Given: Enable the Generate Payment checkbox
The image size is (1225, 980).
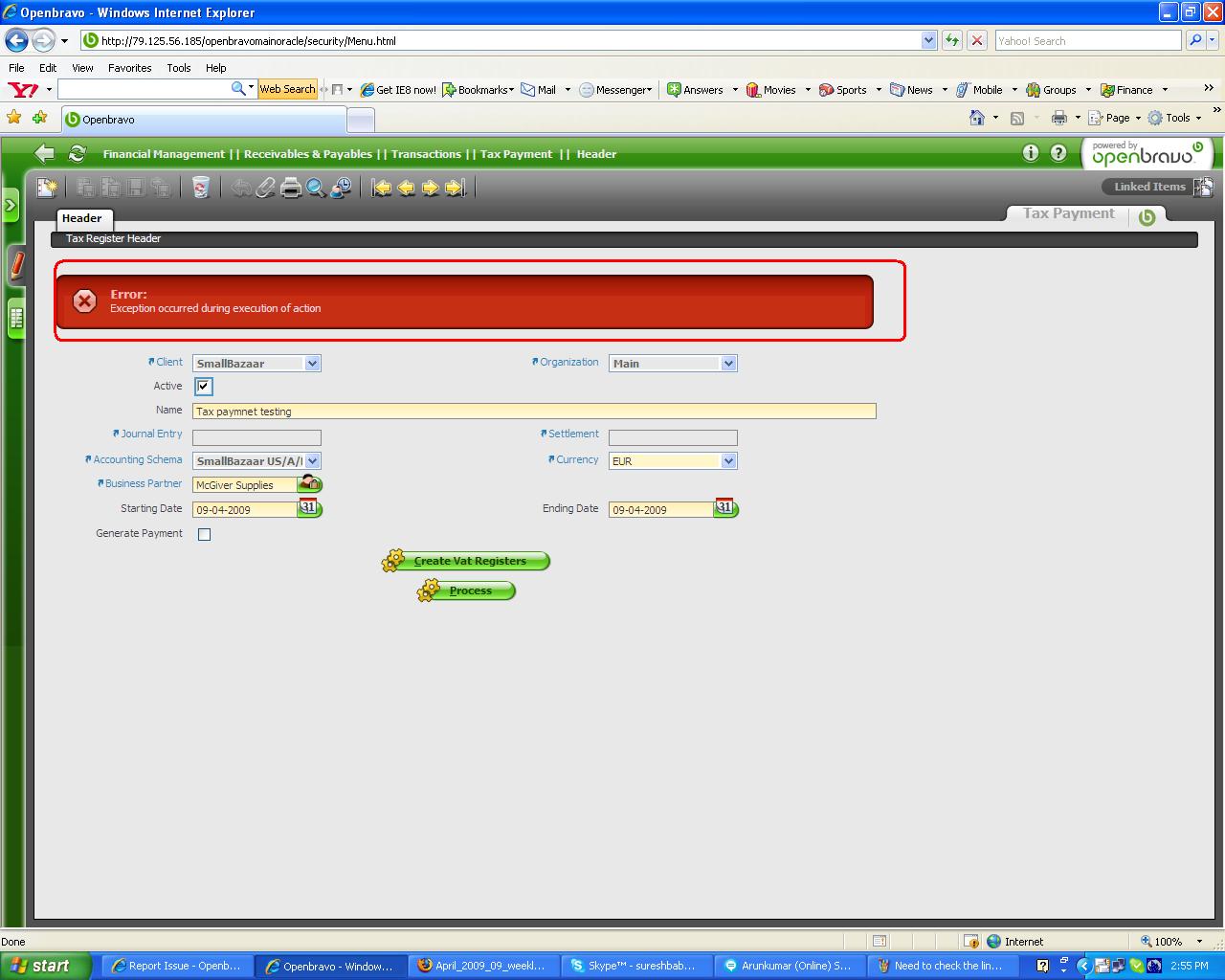Looking at the screenshot, I should point(204,534).
